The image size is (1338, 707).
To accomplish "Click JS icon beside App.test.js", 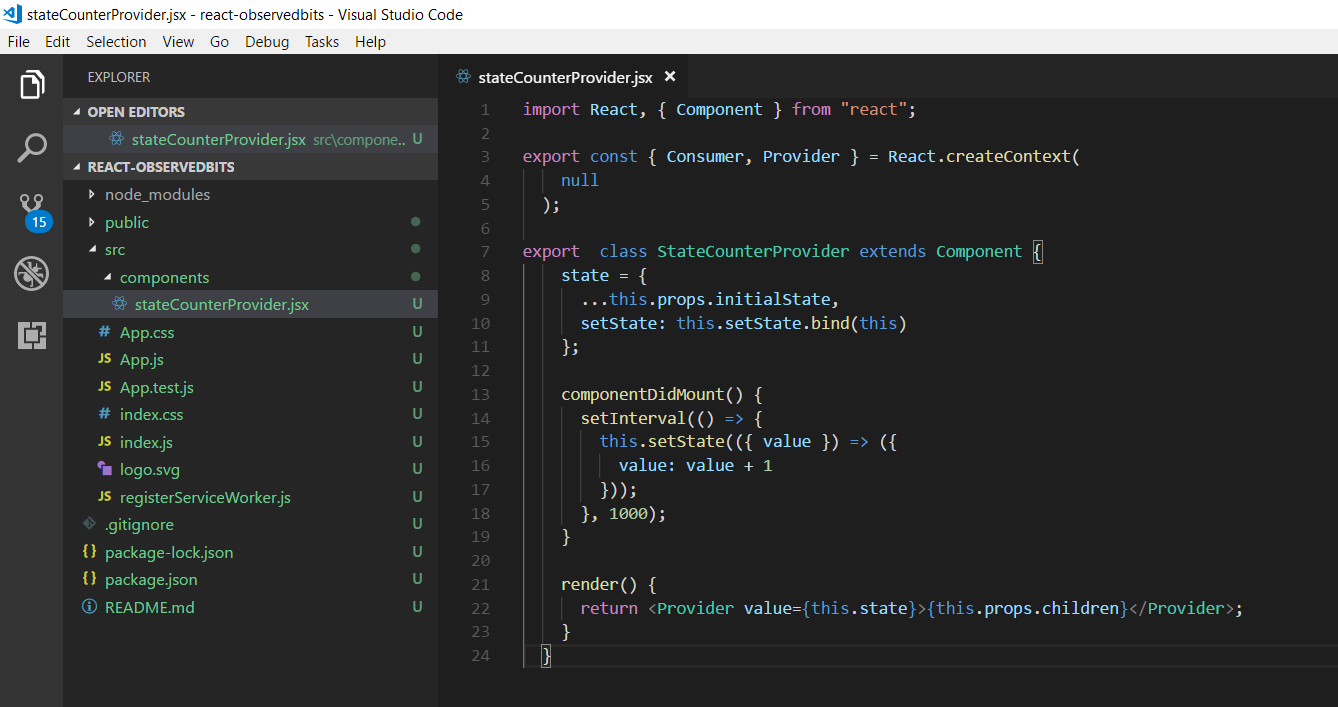I will pyautogui.click(x=104, y=387).
